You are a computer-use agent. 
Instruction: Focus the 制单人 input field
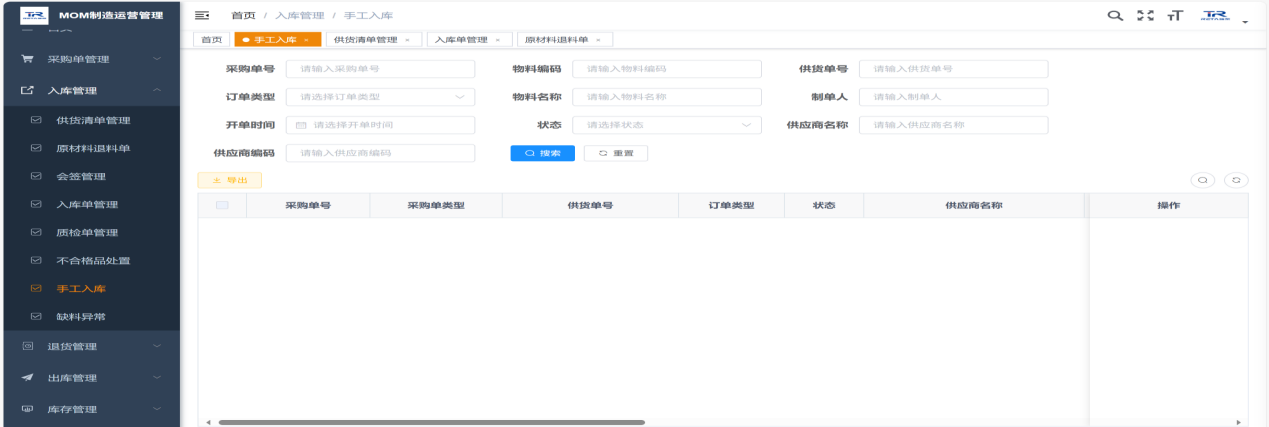point(954,97)
